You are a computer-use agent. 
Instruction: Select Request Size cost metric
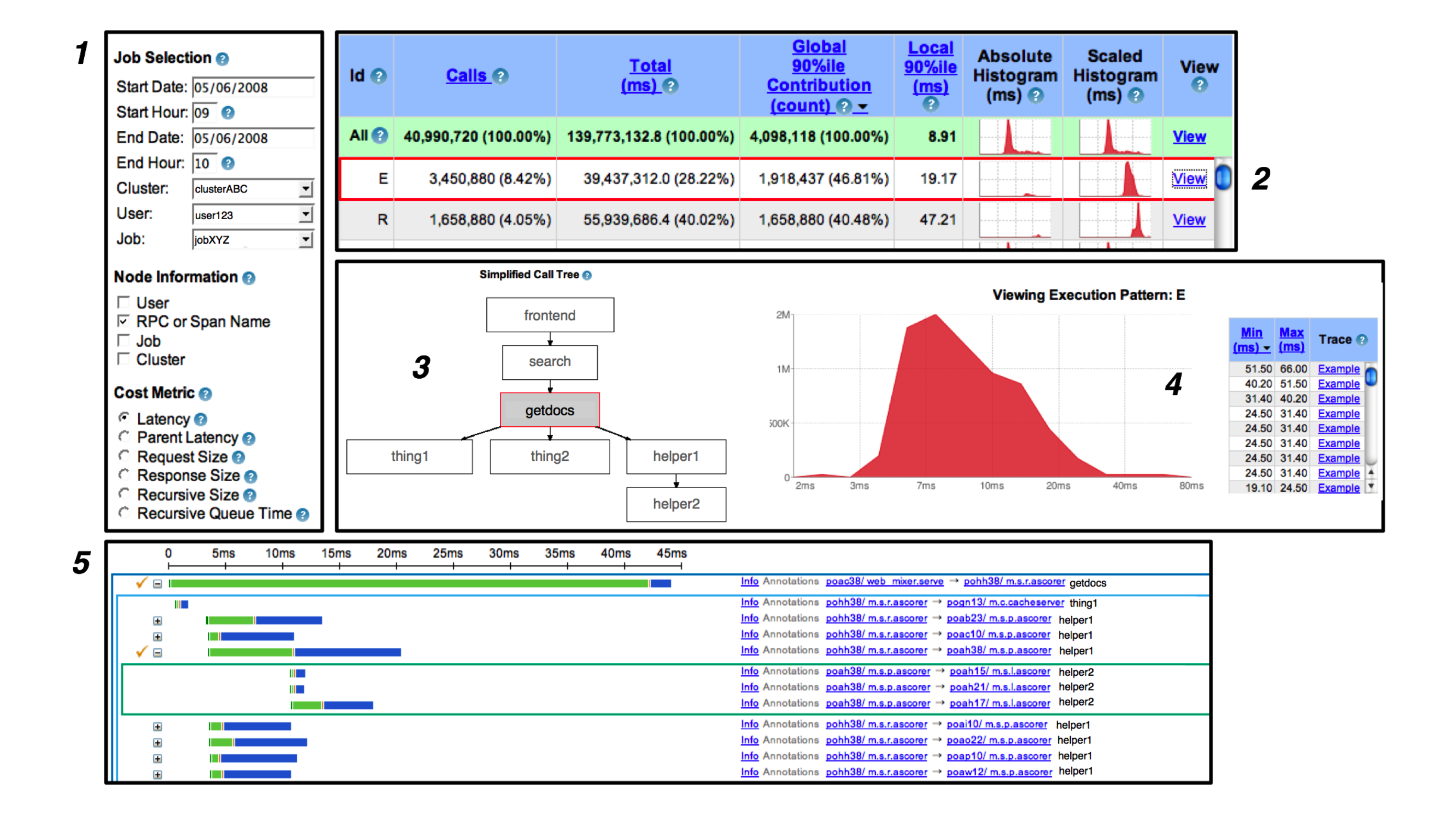click(x=124, y=455)
